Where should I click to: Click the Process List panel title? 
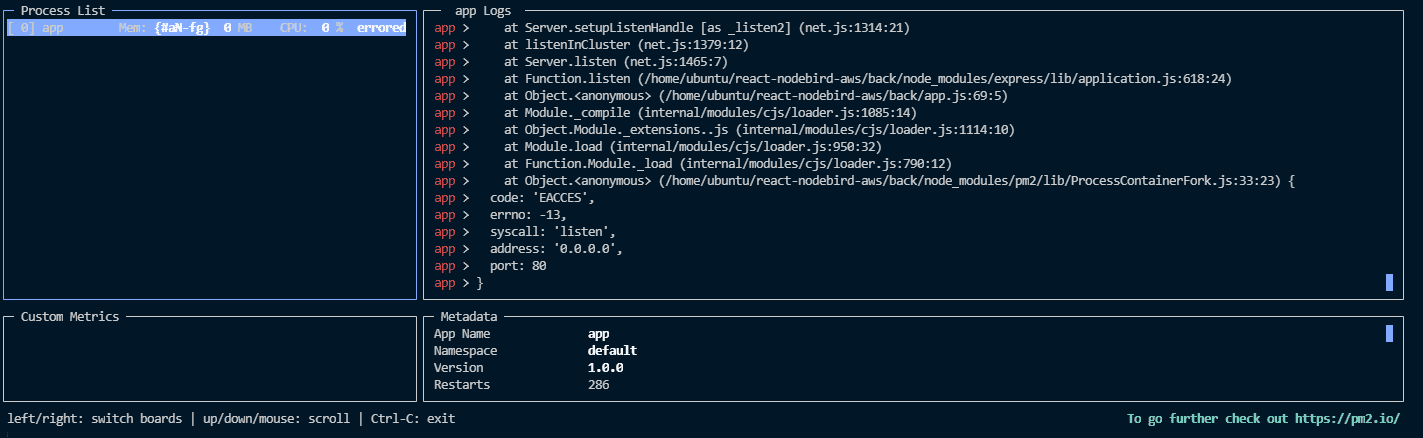point(63,10)
